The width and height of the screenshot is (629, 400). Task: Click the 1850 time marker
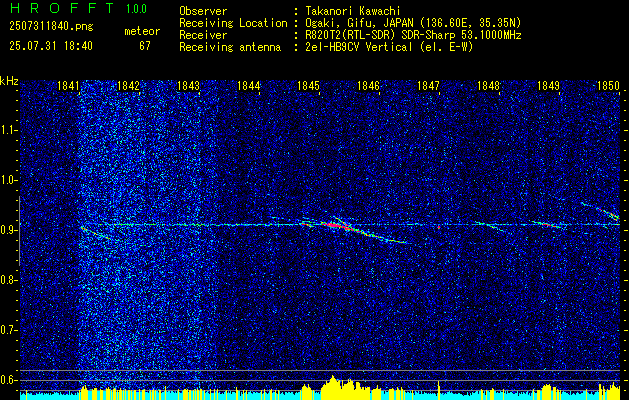pos(608,85)
